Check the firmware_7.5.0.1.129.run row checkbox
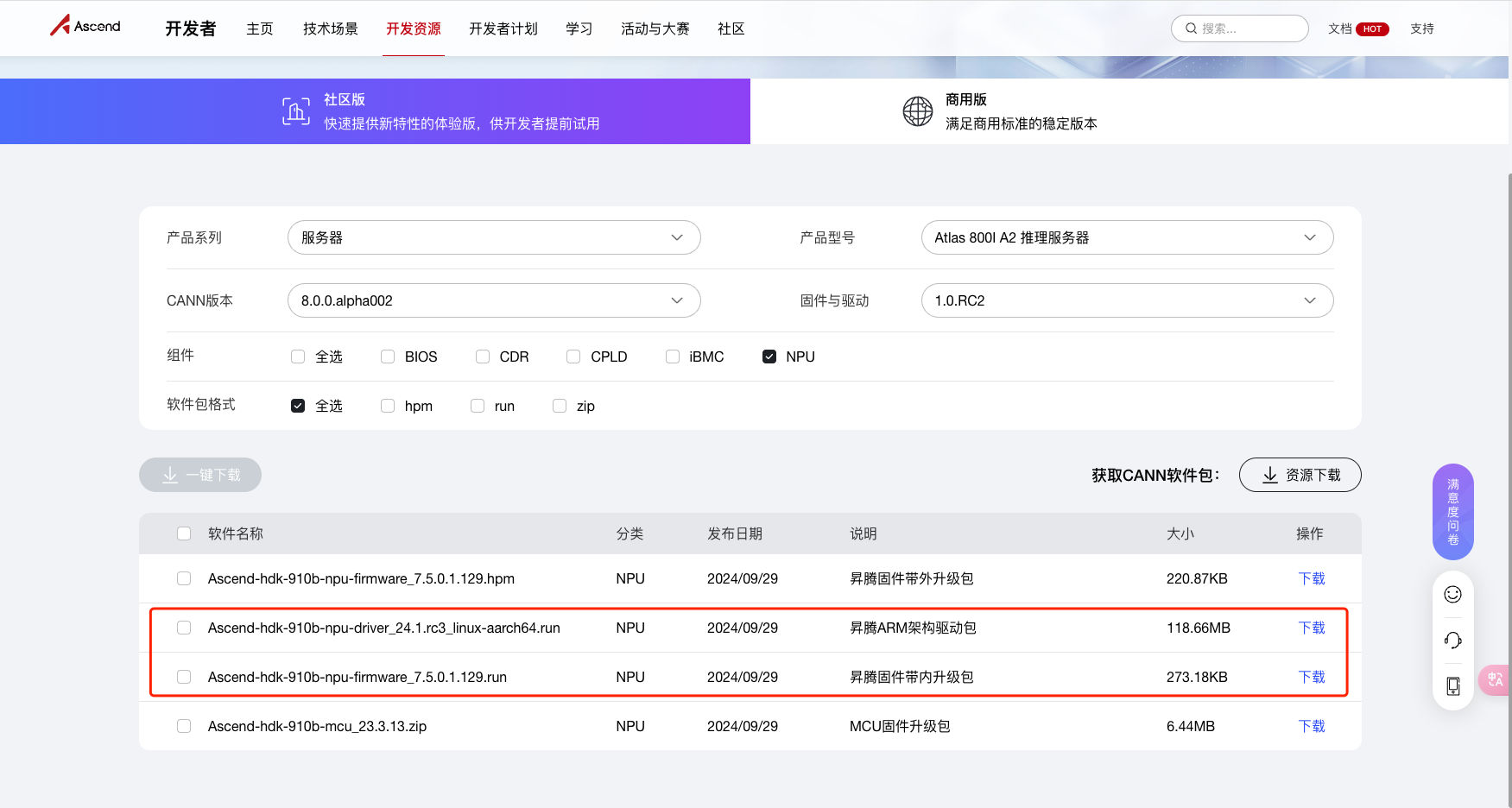Image resolution: width=1512 pixels, height=808 pixels. [x=184, y=677]
